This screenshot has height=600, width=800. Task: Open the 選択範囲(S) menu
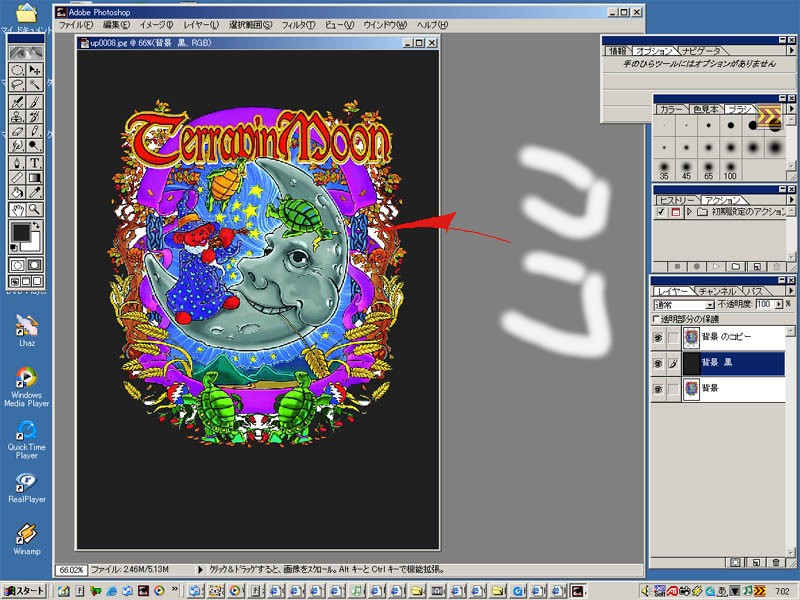point(251,24)
